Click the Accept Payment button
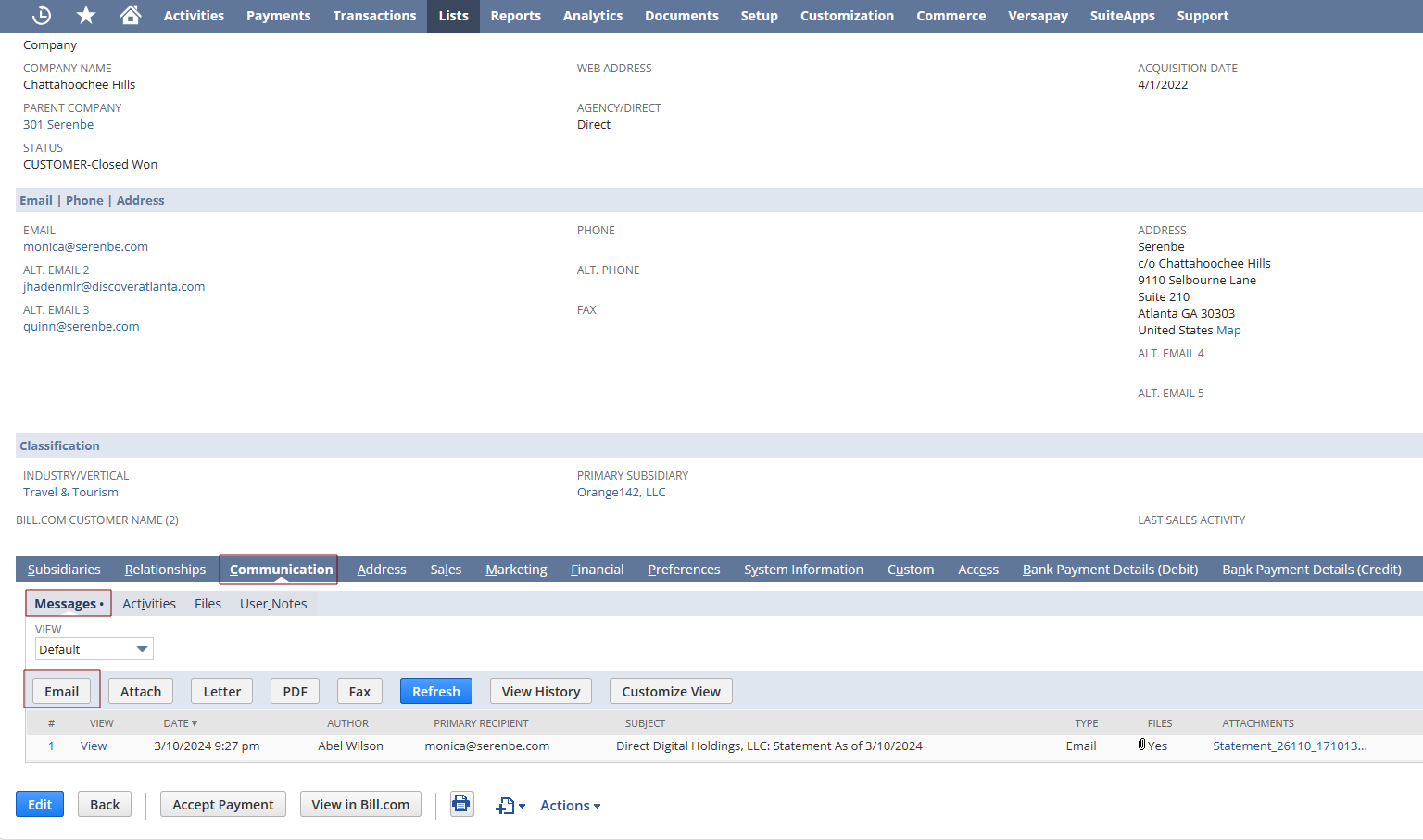The width and height of the screenshot is (1423, 840). (222, 805)
